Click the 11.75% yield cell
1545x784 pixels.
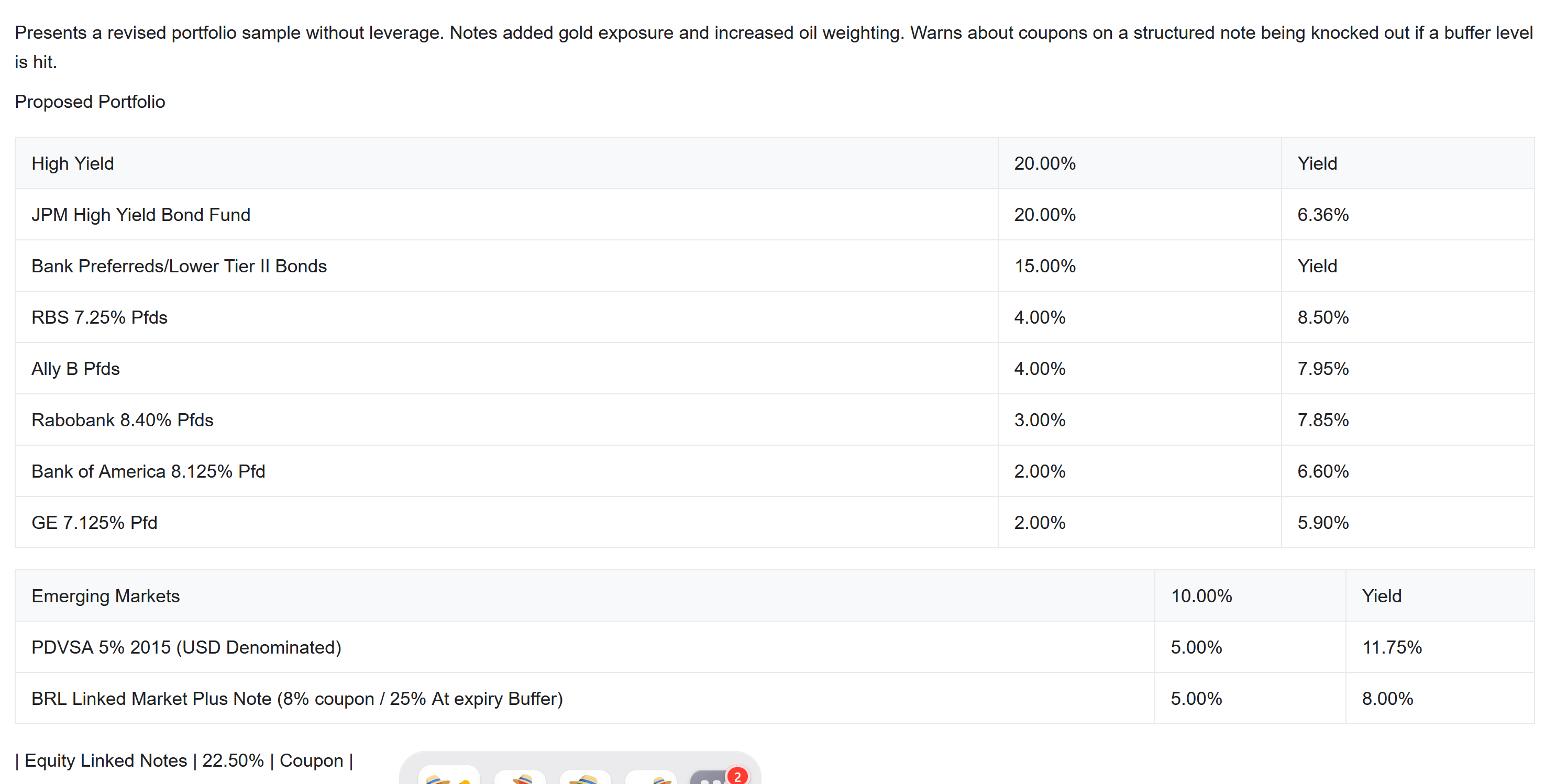click(x=1392, y=647)
